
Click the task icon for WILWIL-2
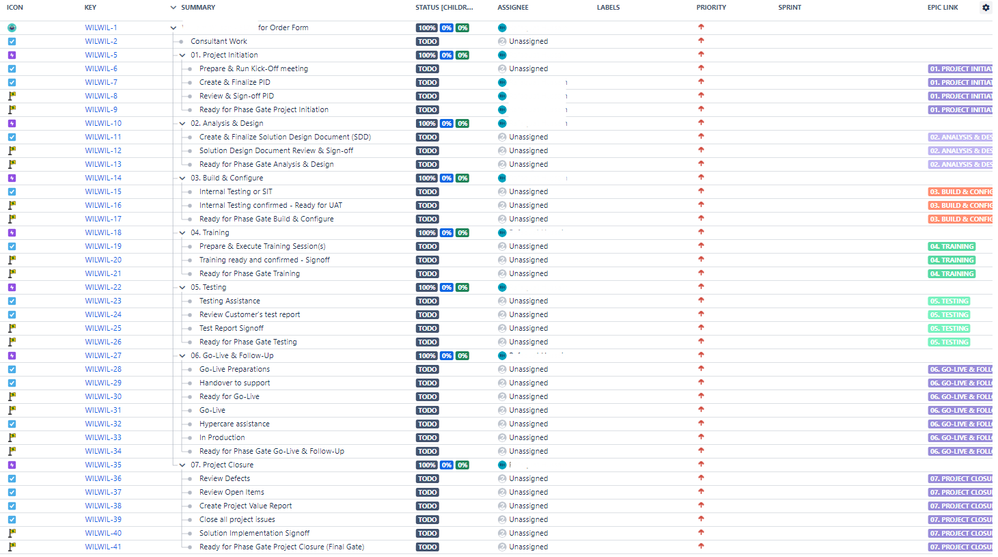click(x=12, y=41)
